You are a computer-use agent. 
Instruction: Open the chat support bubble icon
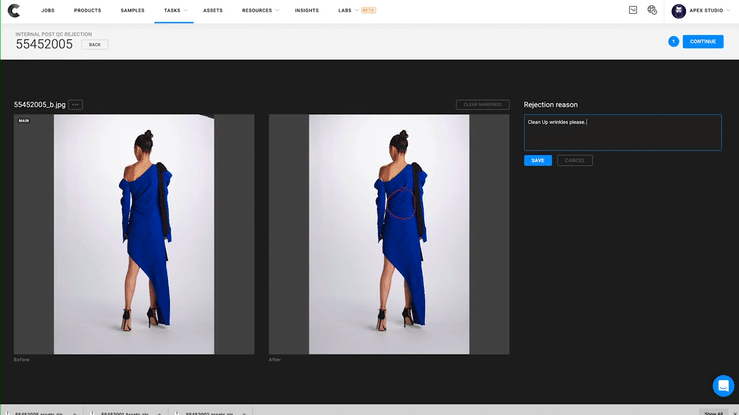[723, 386]
